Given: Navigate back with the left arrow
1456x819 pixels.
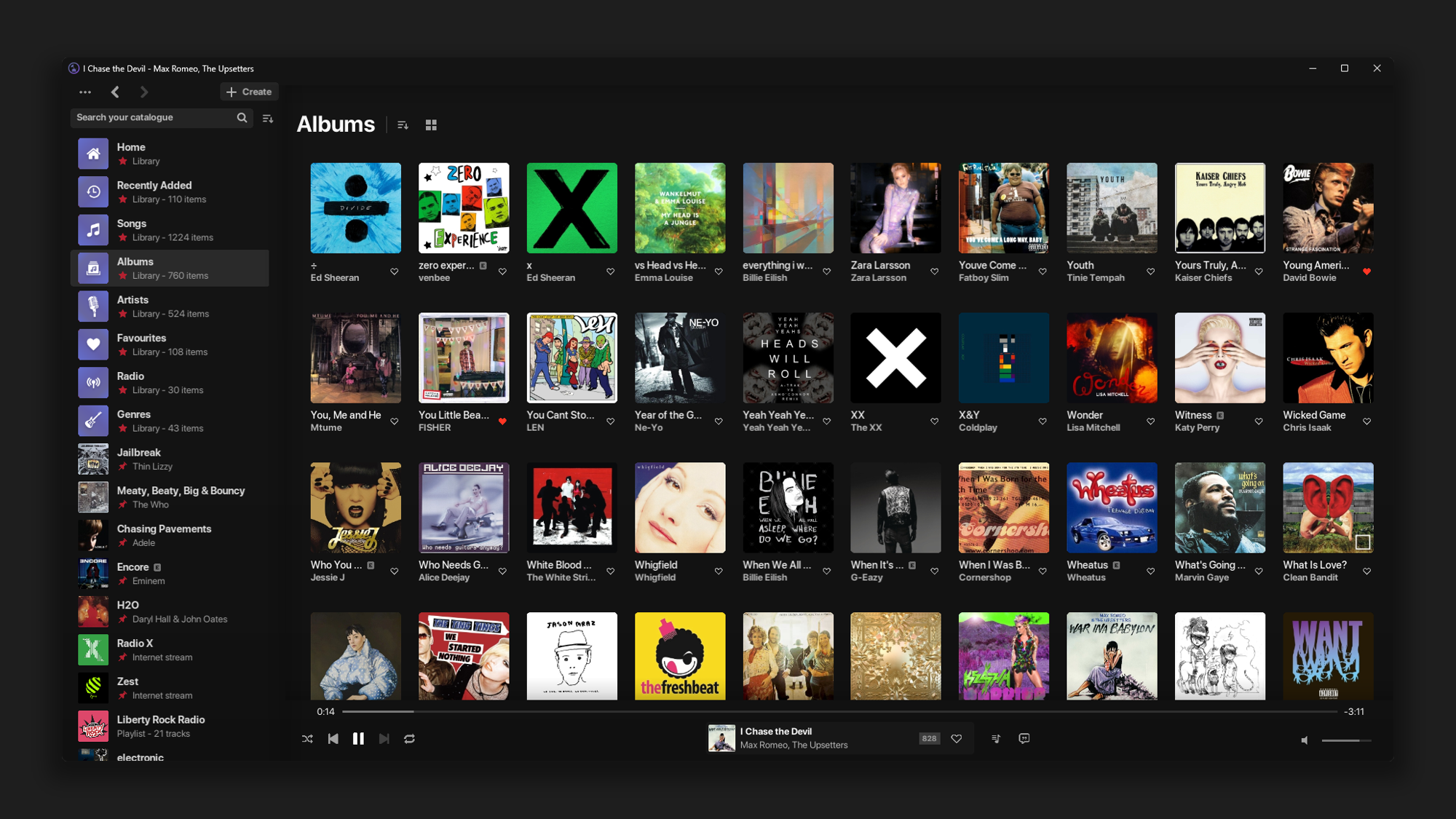Looking at the screenshot, I should click(115, 92).
